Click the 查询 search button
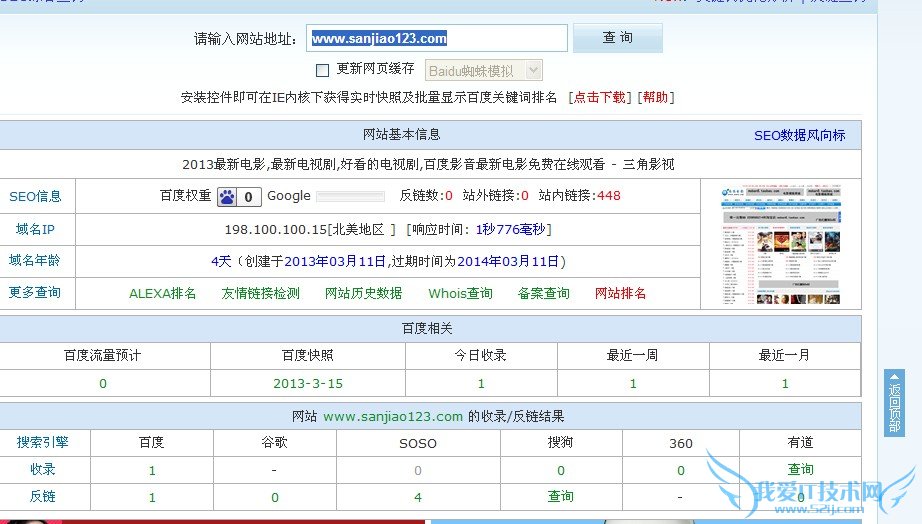 (x=617, y=38)
